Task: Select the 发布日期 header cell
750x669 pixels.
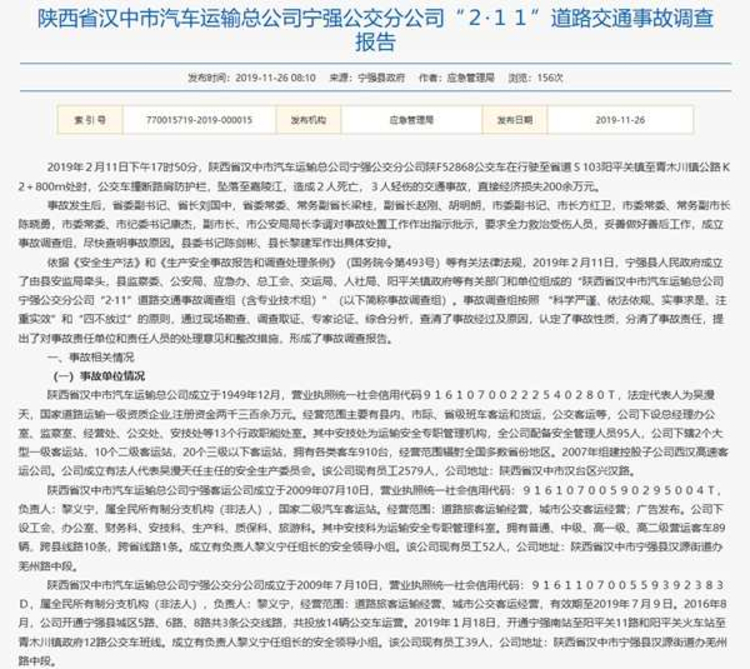Action: 515,120
